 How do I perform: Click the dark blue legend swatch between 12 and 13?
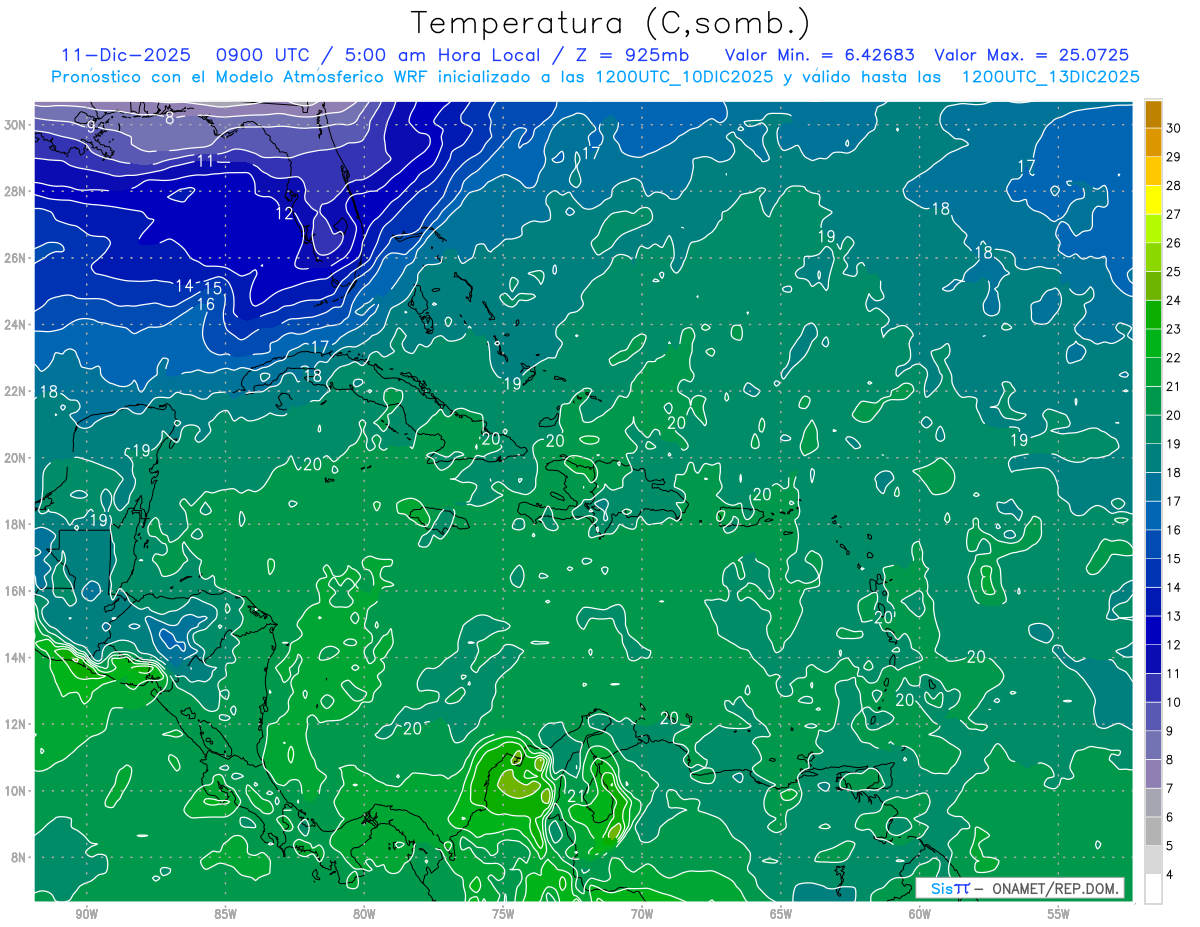[x=1153, y=630]
